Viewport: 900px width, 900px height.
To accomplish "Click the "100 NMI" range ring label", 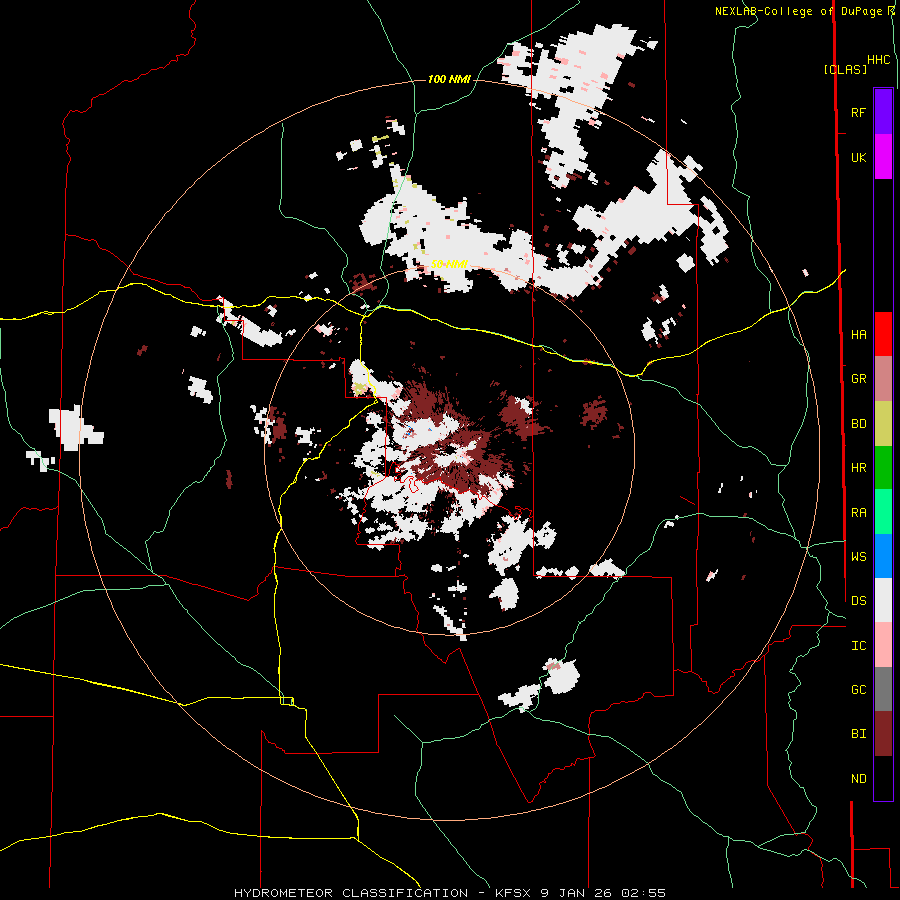I will (449, 79).
